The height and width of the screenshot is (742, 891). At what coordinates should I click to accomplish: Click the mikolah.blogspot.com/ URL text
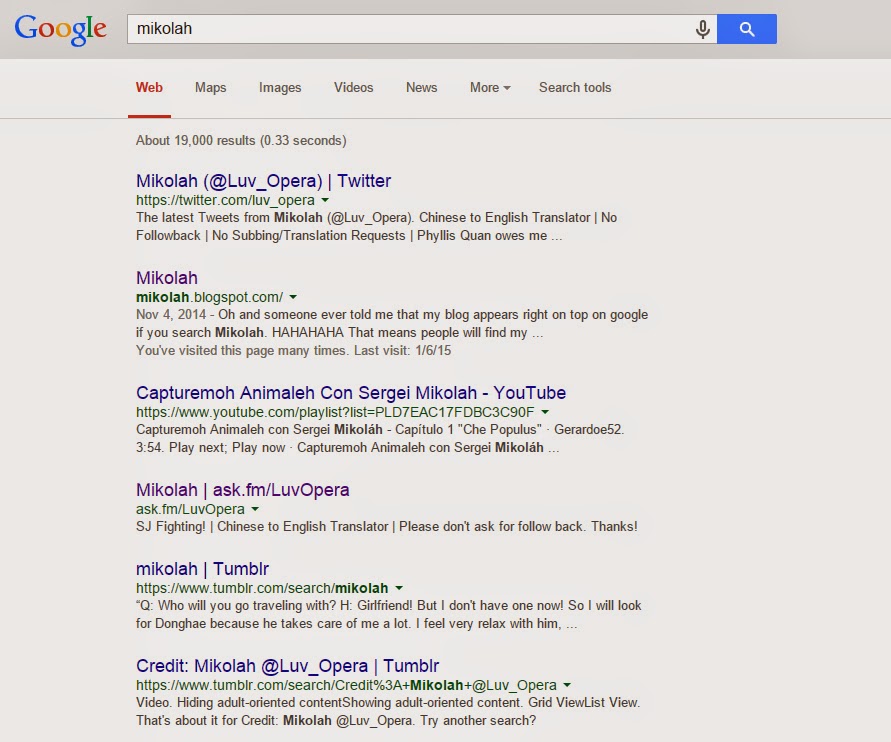209,297
